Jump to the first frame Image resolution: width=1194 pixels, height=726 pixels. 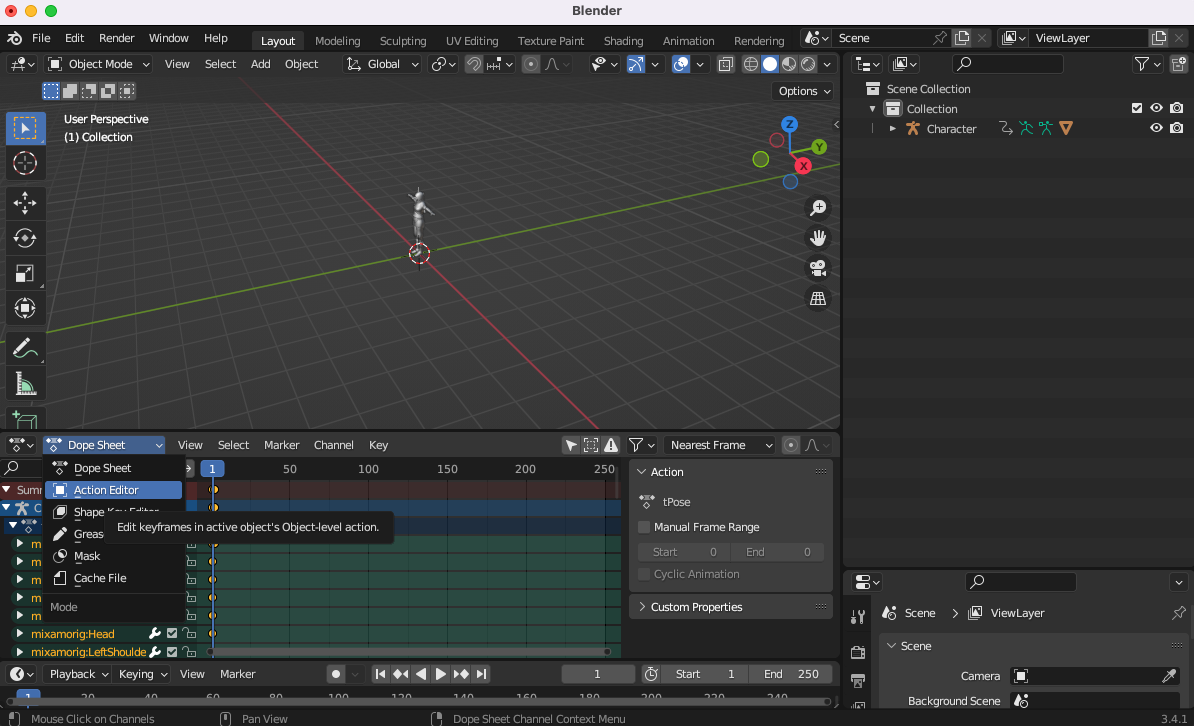point(380,674)
